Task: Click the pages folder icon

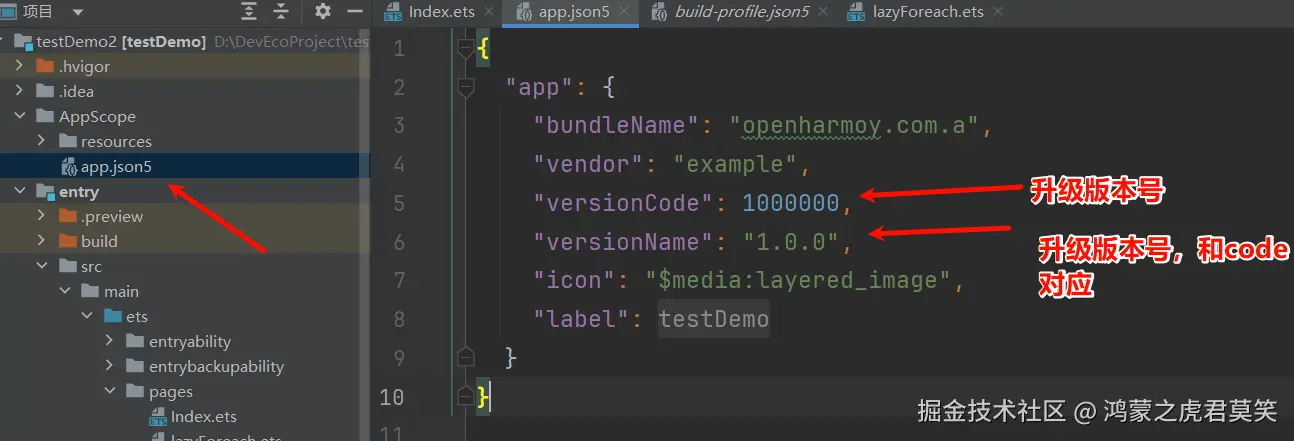Action: (x=135, y=392)
